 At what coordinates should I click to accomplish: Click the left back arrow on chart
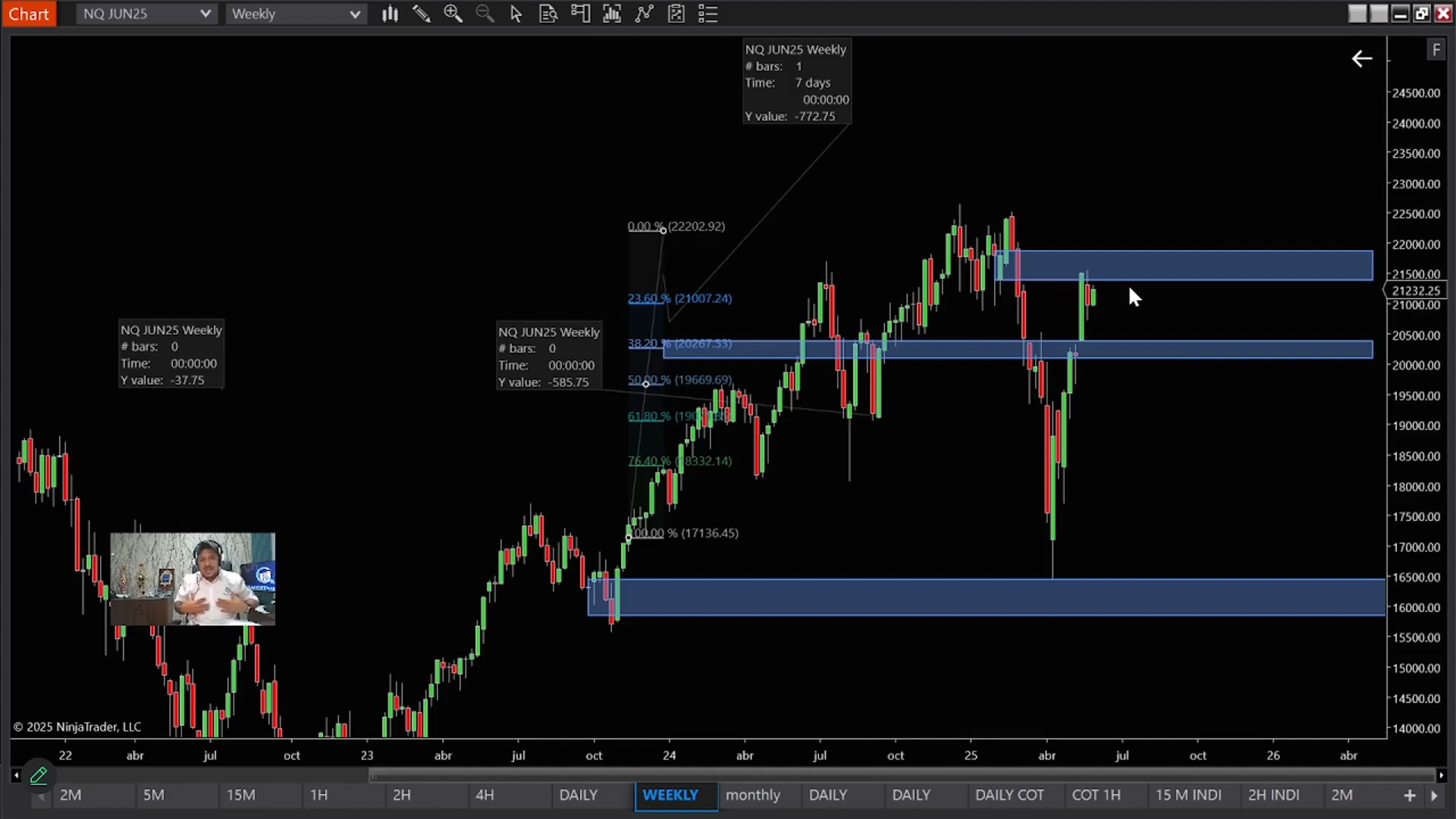click(1362, 58)
